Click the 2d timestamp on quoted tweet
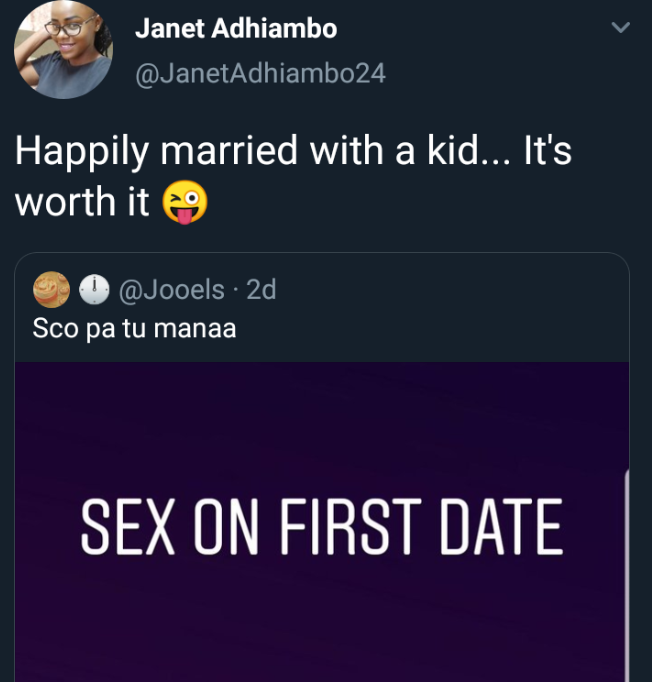This screenshot has width=652, height=686. 261,290
